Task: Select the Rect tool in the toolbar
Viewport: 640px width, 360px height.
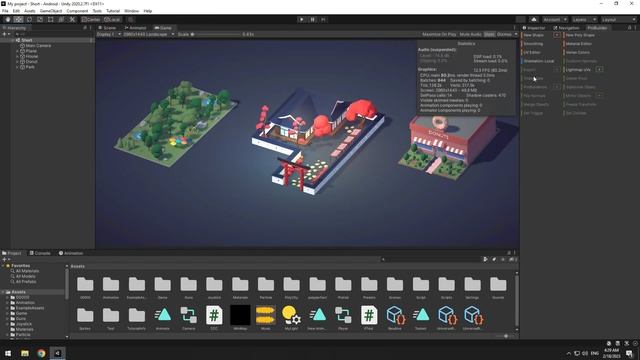Action: tap(51, 20)
